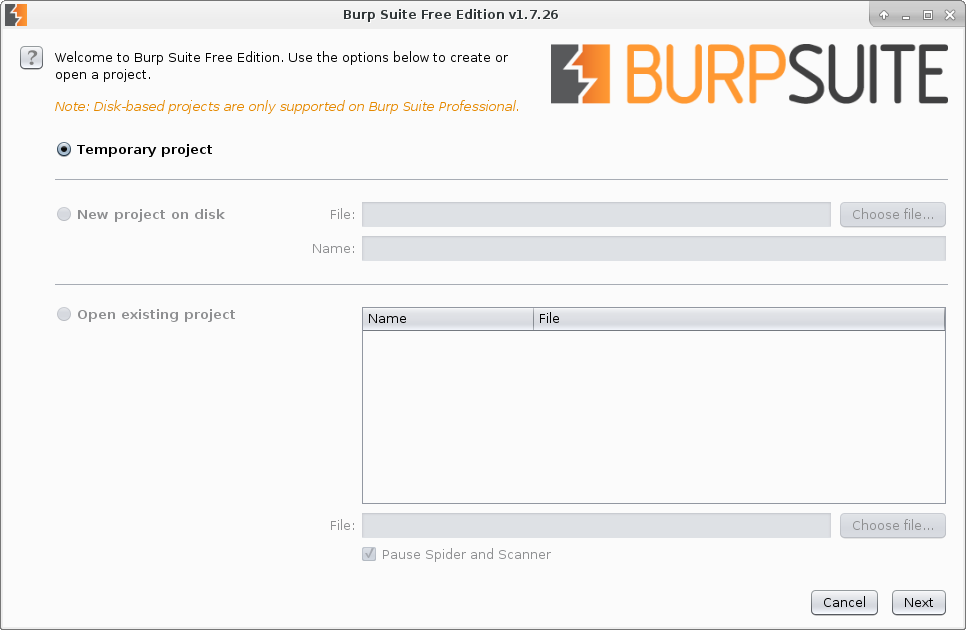
Task: Click the new project Name input field
Action: click(654, 249)
